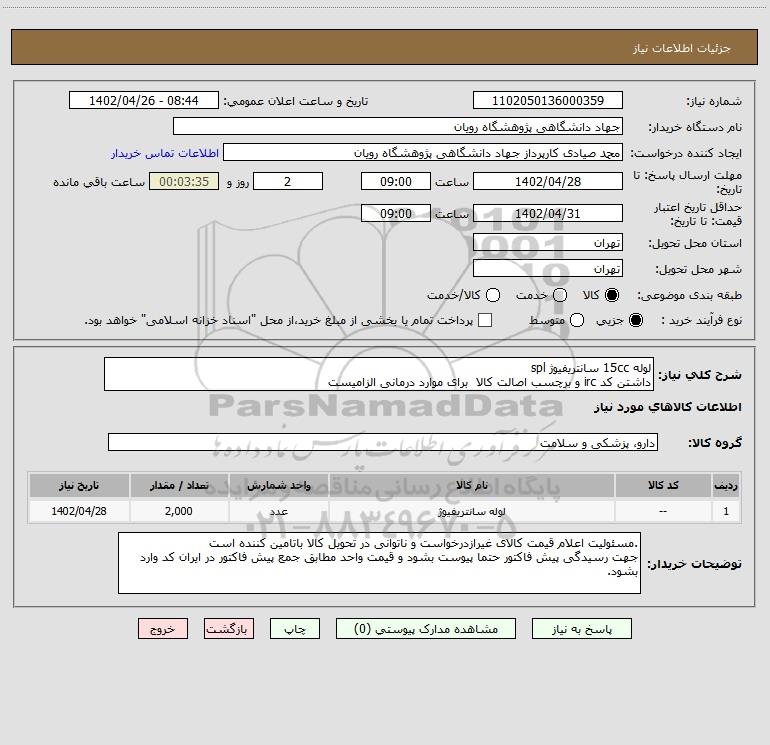Click the ایجاد کننده درخواست field

click(423, 152)
